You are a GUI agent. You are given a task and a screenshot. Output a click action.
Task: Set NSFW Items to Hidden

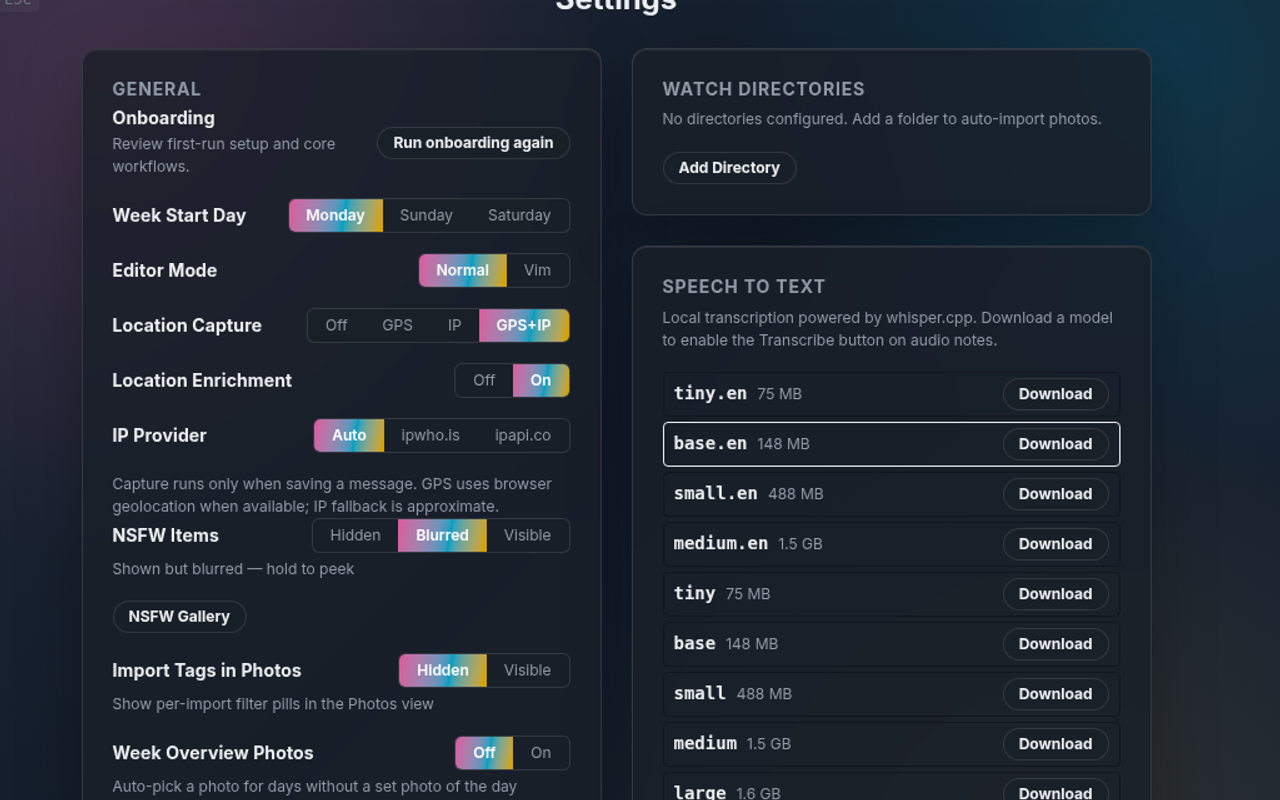355,535
